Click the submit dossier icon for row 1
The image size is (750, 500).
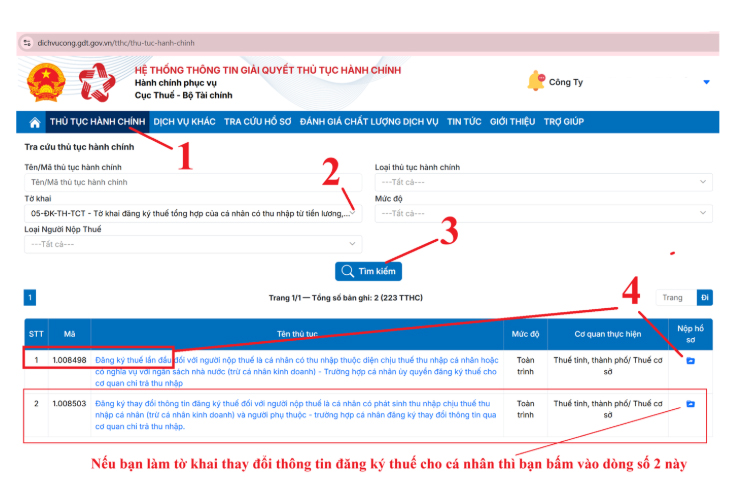click(690, 360)
